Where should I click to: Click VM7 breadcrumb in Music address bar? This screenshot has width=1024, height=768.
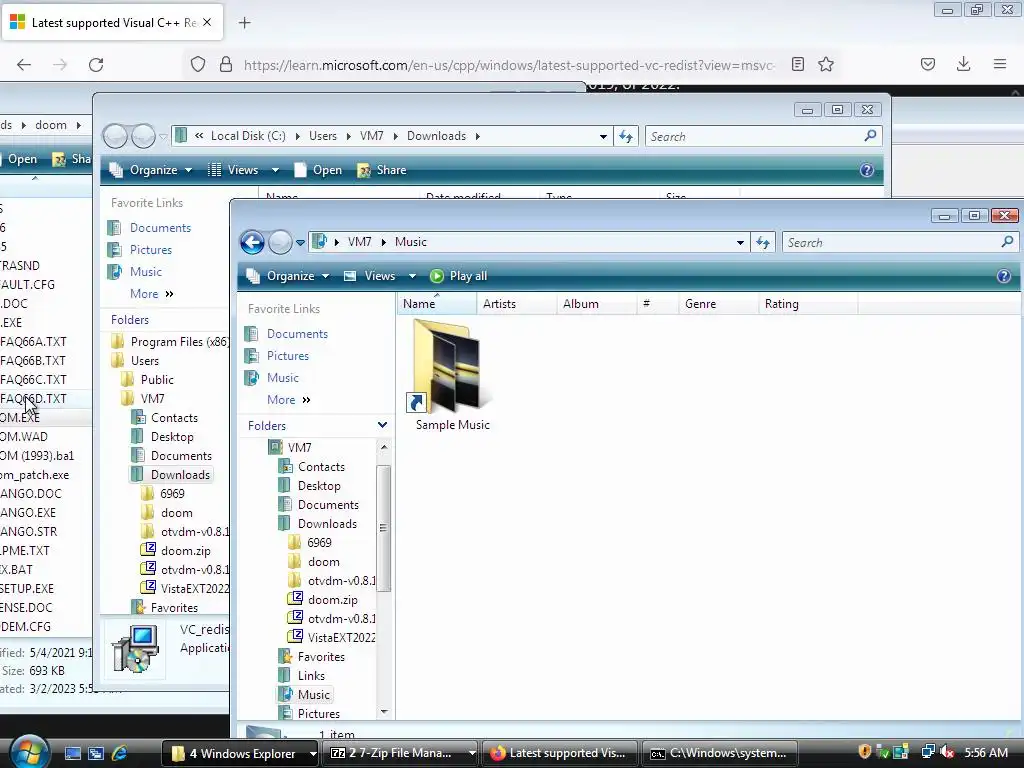coord(359,242)
